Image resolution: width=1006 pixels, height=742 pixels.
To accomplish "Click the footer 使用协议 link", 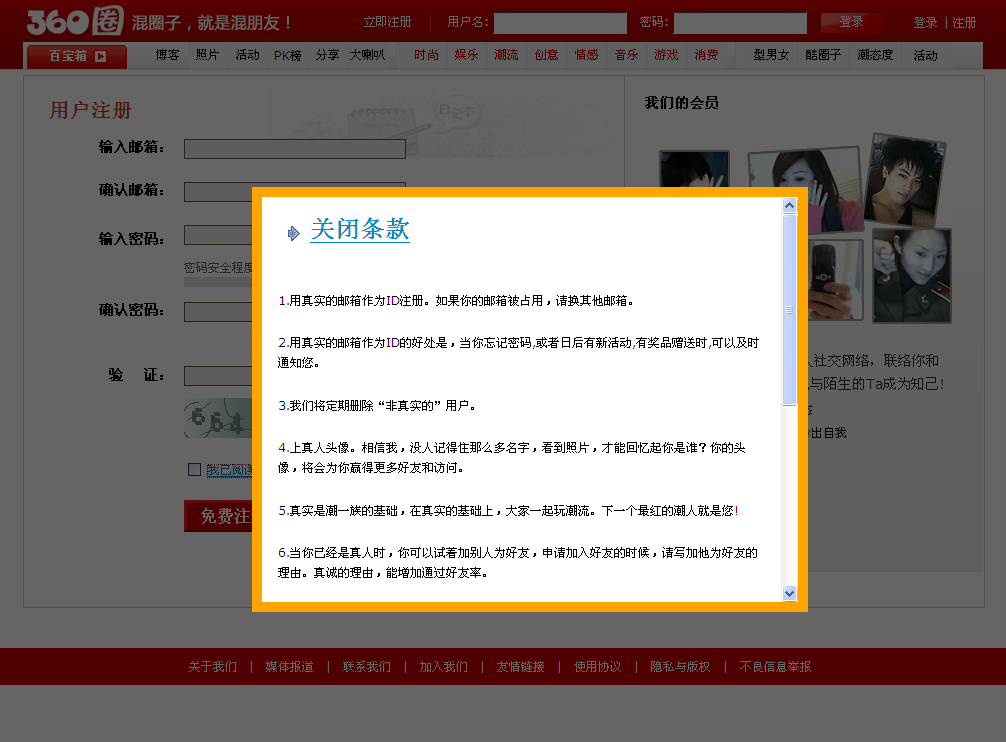I will [597, 667].
